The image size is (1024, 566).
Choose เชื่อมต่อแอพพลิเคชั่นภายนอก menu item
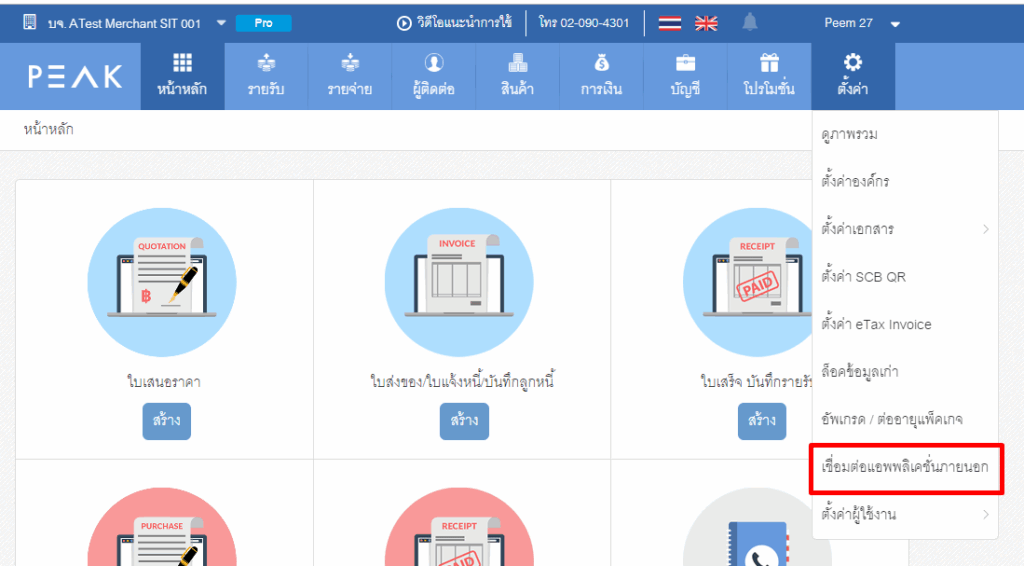point(904,467)
